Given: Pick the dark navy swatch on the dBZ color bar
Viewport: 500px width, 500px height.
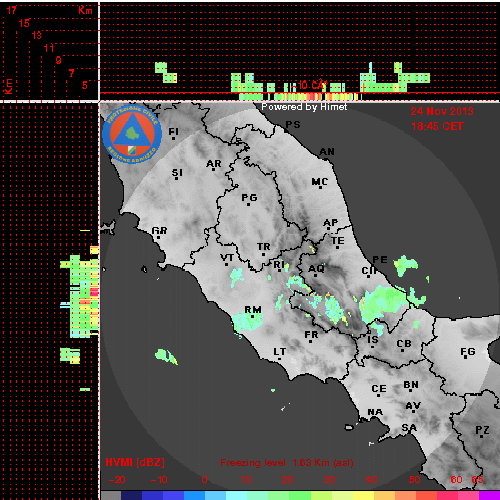Looking at the screenshot, I should tap(131, 495).
